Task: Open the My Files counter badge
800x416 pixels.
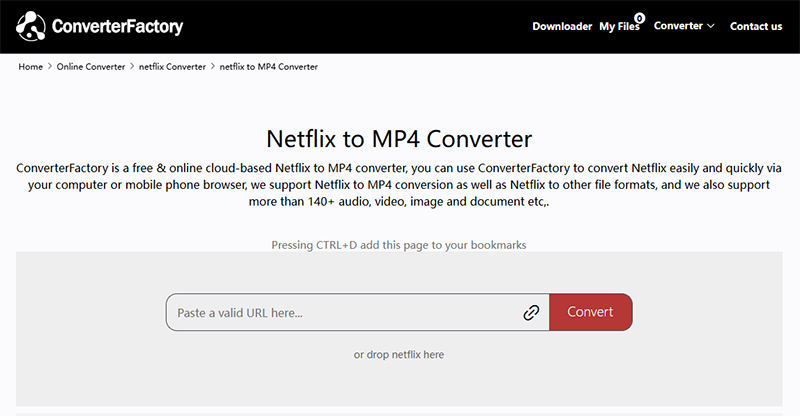Action: pyautogui.click(x=639, y=18)
